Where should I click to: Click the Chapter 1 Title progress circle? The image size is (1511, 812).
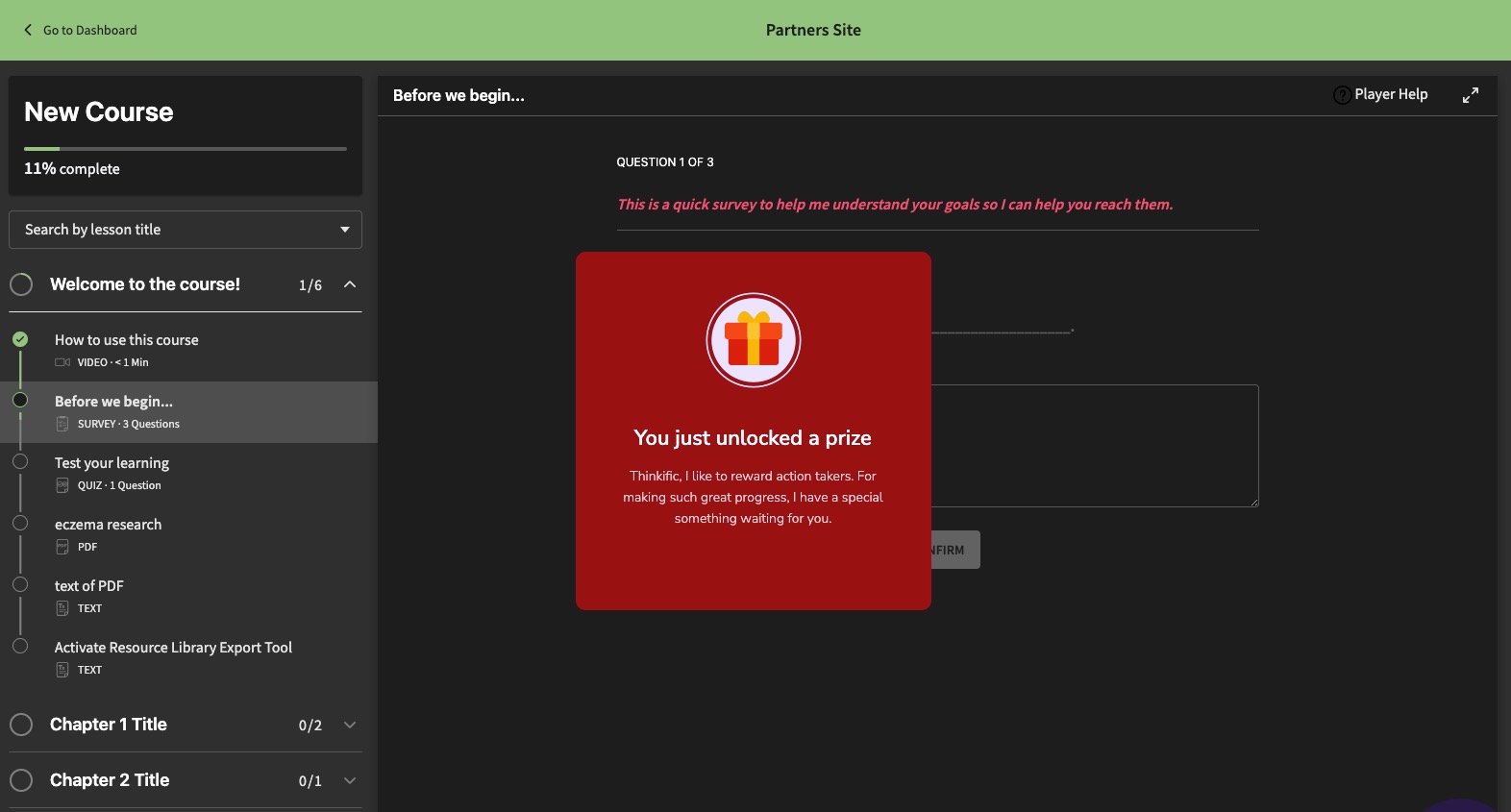point(21,725)
